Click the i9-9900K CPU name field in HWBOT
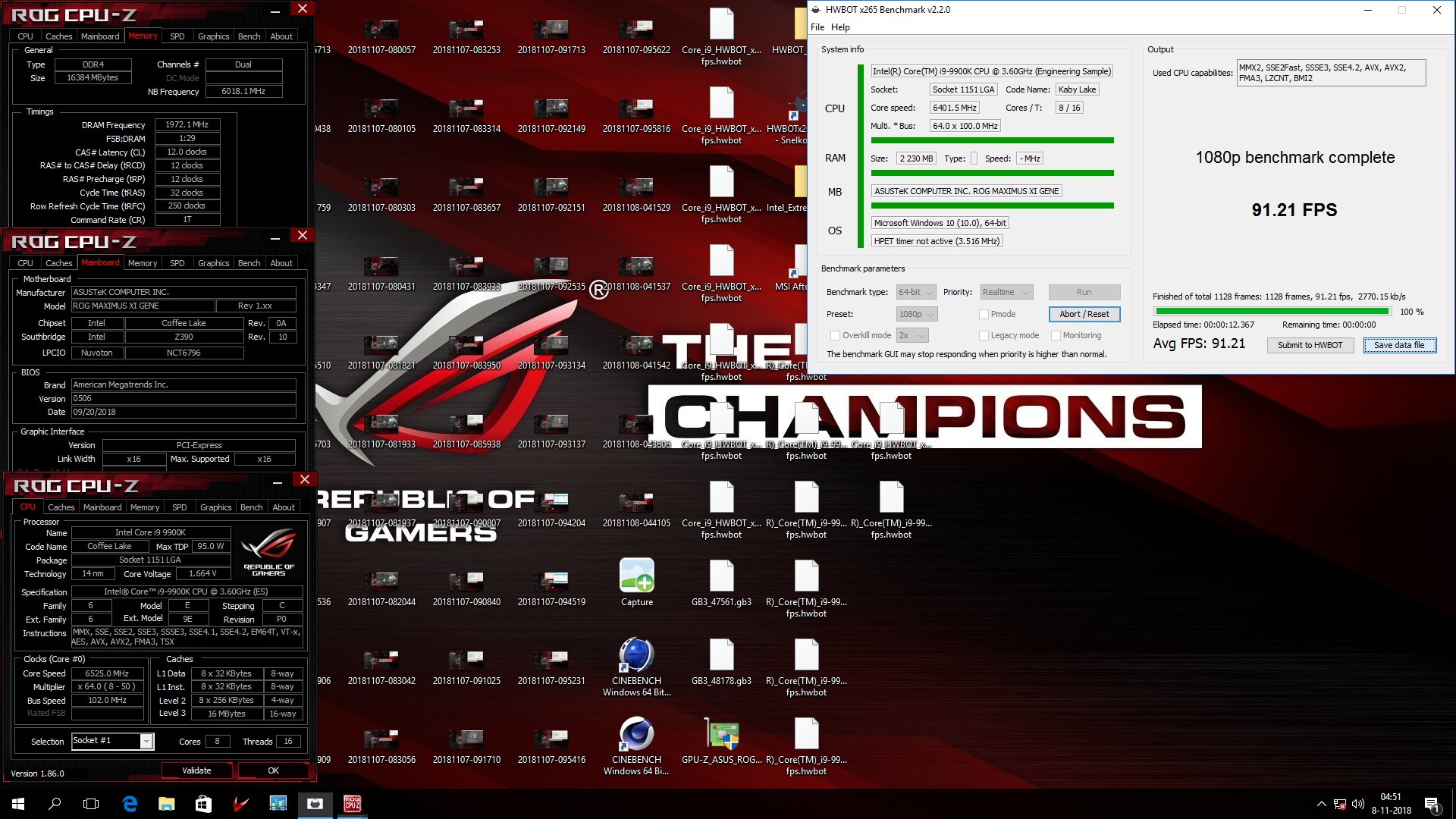 tap(991, 71)
